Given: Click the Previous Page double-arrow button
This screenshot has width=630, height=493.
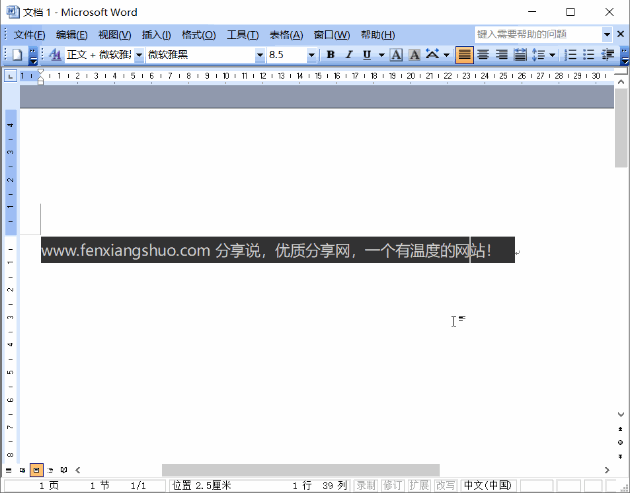Looking at the screenshot, I should coord(621,429).
